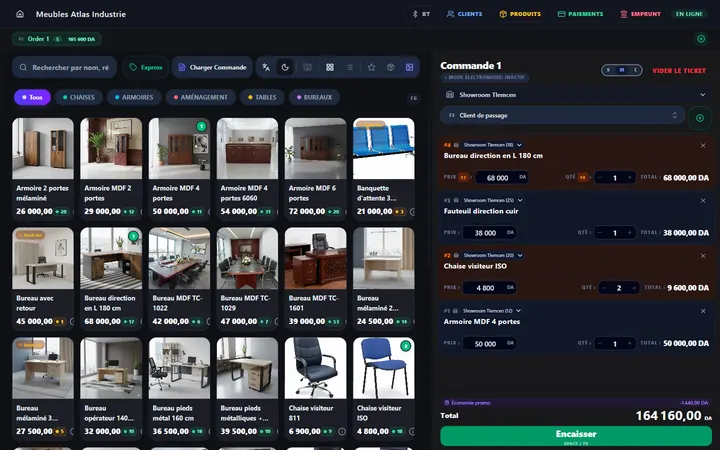Toggle the on-screen keyboard icon
The height and width of the screenshot is (450, 720).
pyautogui.click(x=307, y=68)
